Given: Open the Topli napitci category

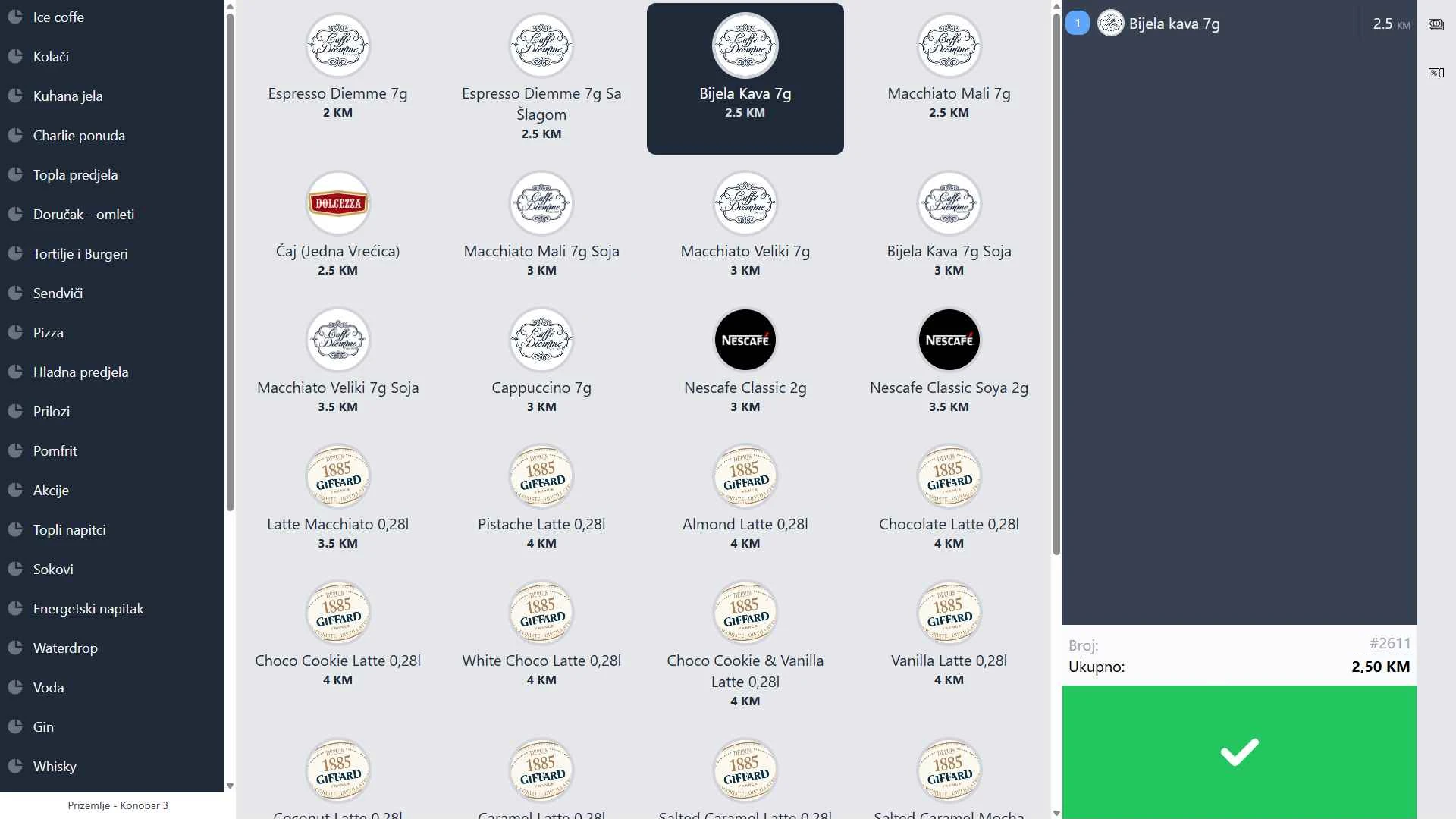Looking at the screenshot, I should 69,530.
